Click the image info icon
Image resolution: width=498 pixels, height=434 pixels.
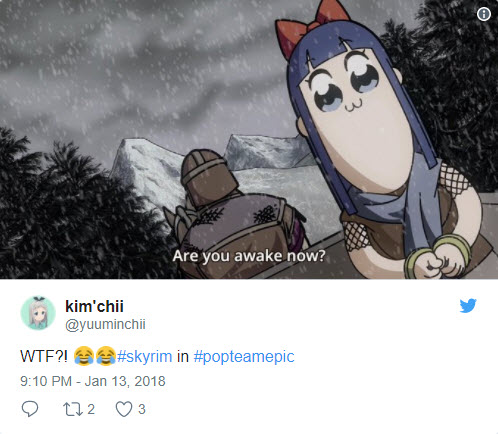click(484, 14)
